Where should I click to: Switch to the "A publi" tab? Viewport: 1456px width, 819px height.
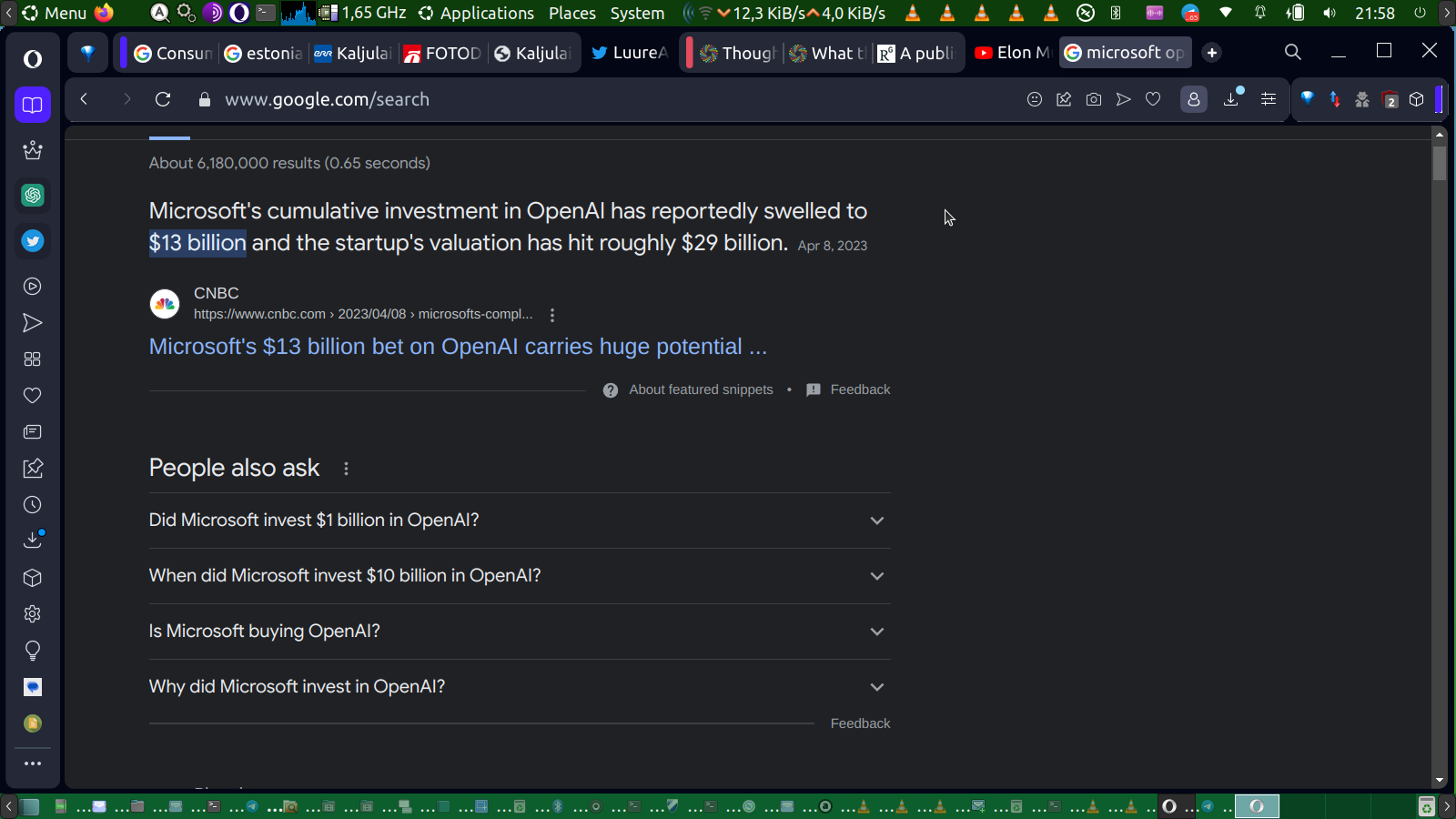pyautogui.click(x=916, y=53)
